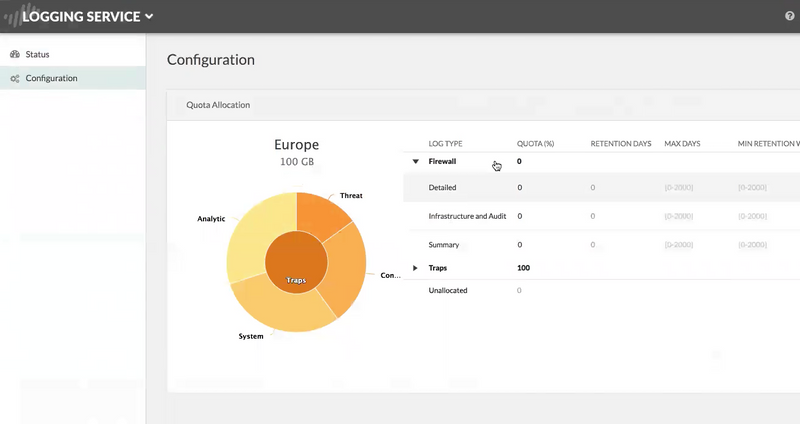Collapse the Firewall log type row

(416, 161)
